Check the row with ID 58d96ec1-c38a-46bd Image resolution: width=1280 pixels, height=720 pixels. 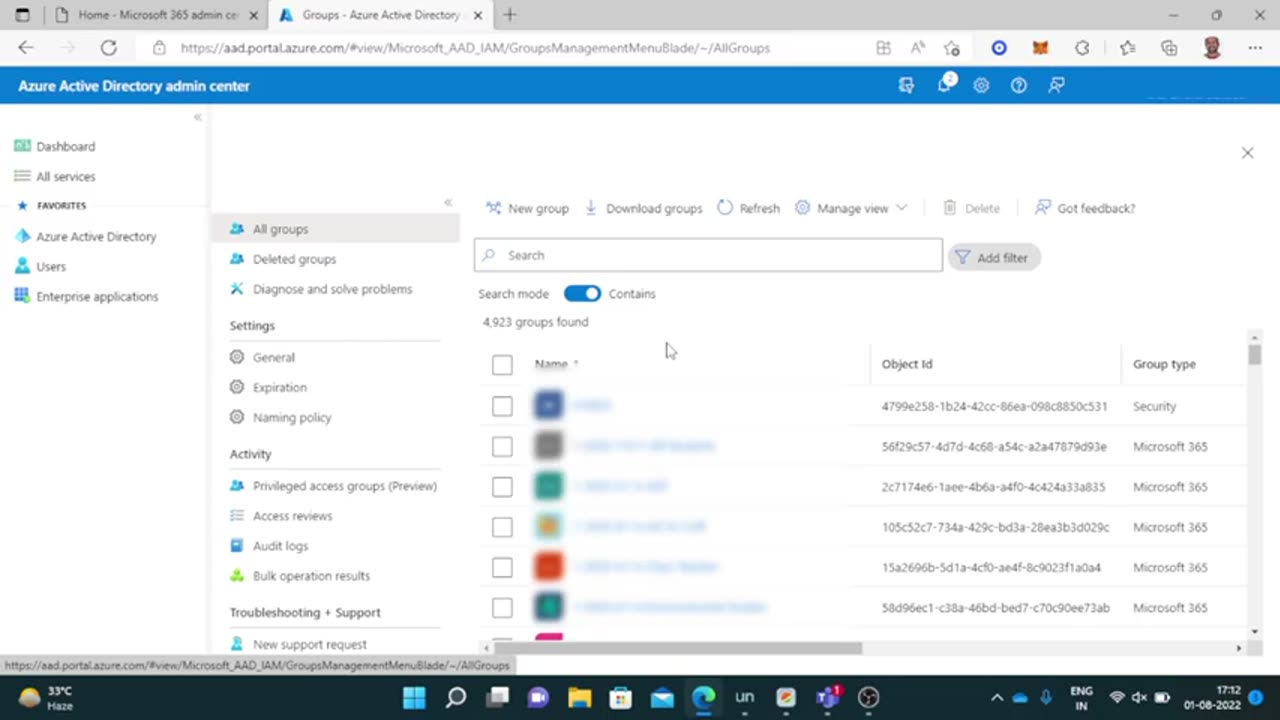[502, 608]
